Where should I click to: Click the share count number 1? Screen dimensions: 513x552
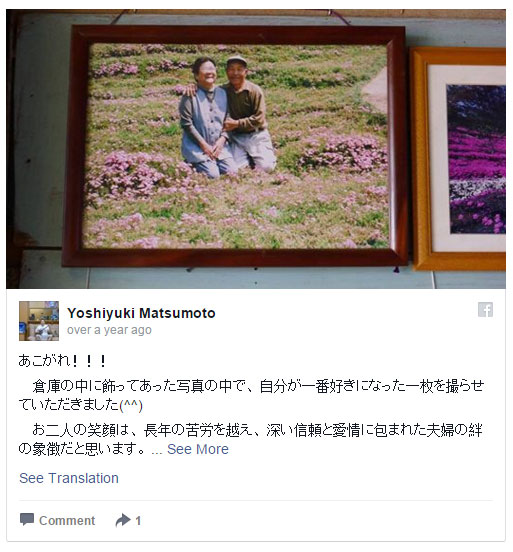coord(138,520)
